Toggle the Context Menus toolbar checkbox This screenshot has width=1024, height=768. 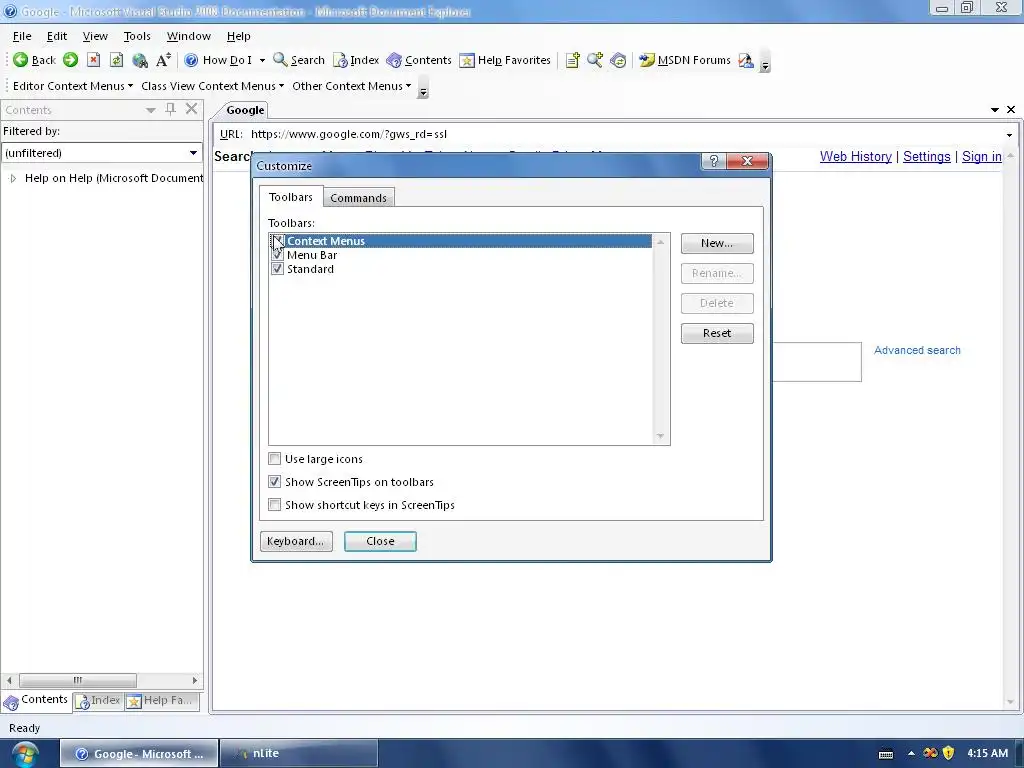(x=277, y=241)
